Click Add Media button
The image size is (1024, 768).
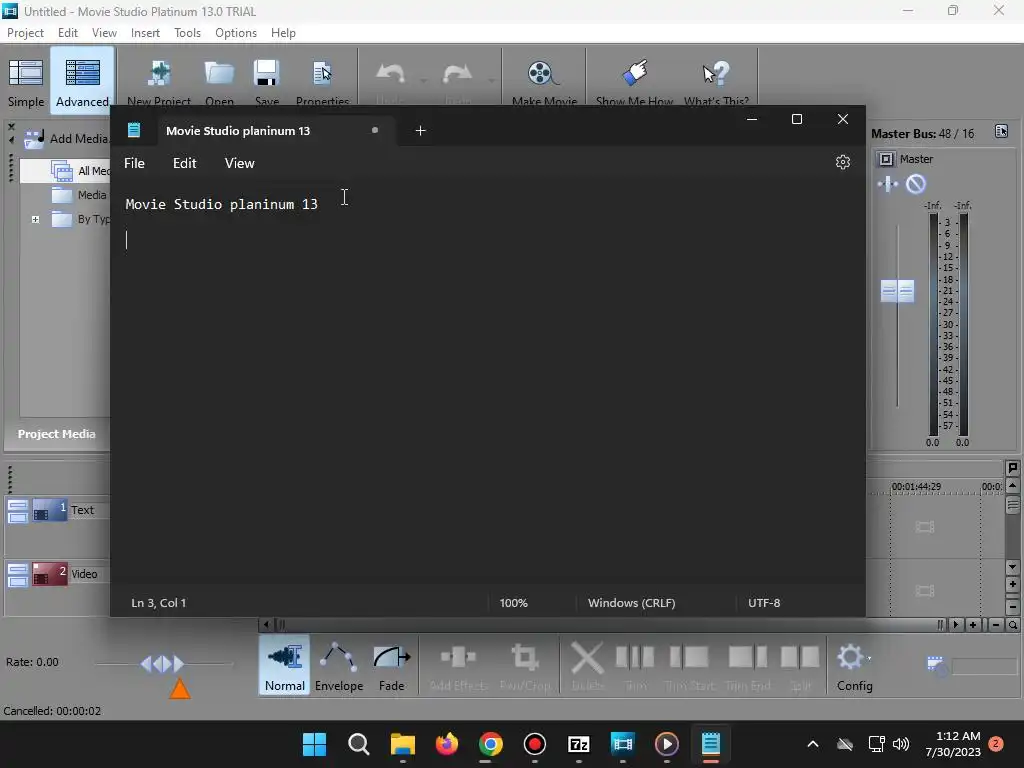(x=67, y=138)
